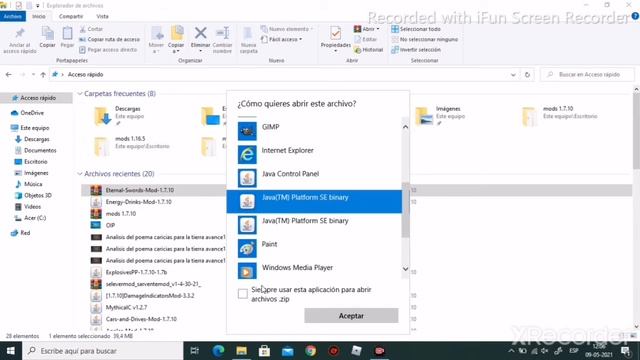Screen dimensions: 640x360
Task: Open the Nuevo elemento dropdown
Action: click(x=287, y=29)
